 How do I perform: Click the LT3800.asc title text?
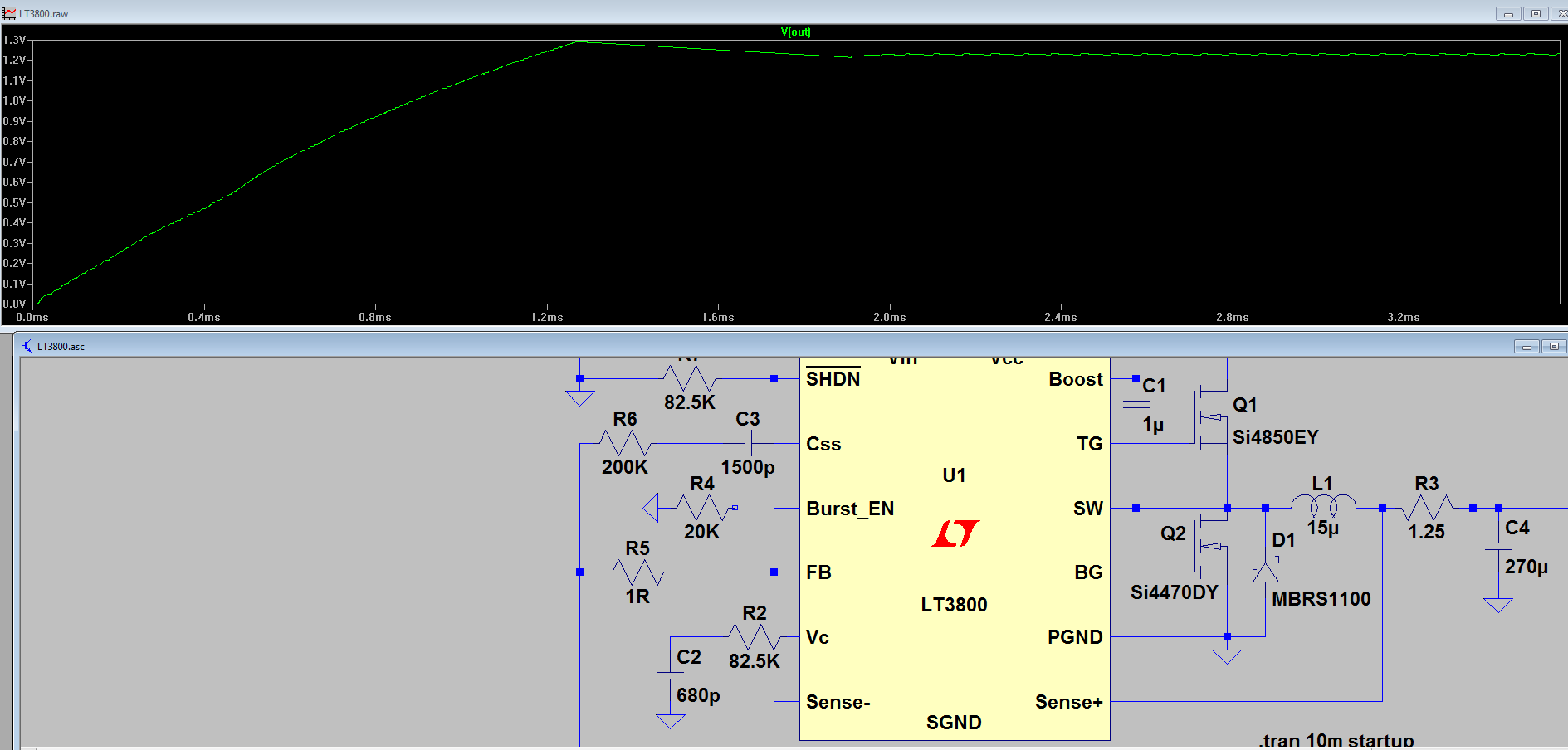pos(61,347)
